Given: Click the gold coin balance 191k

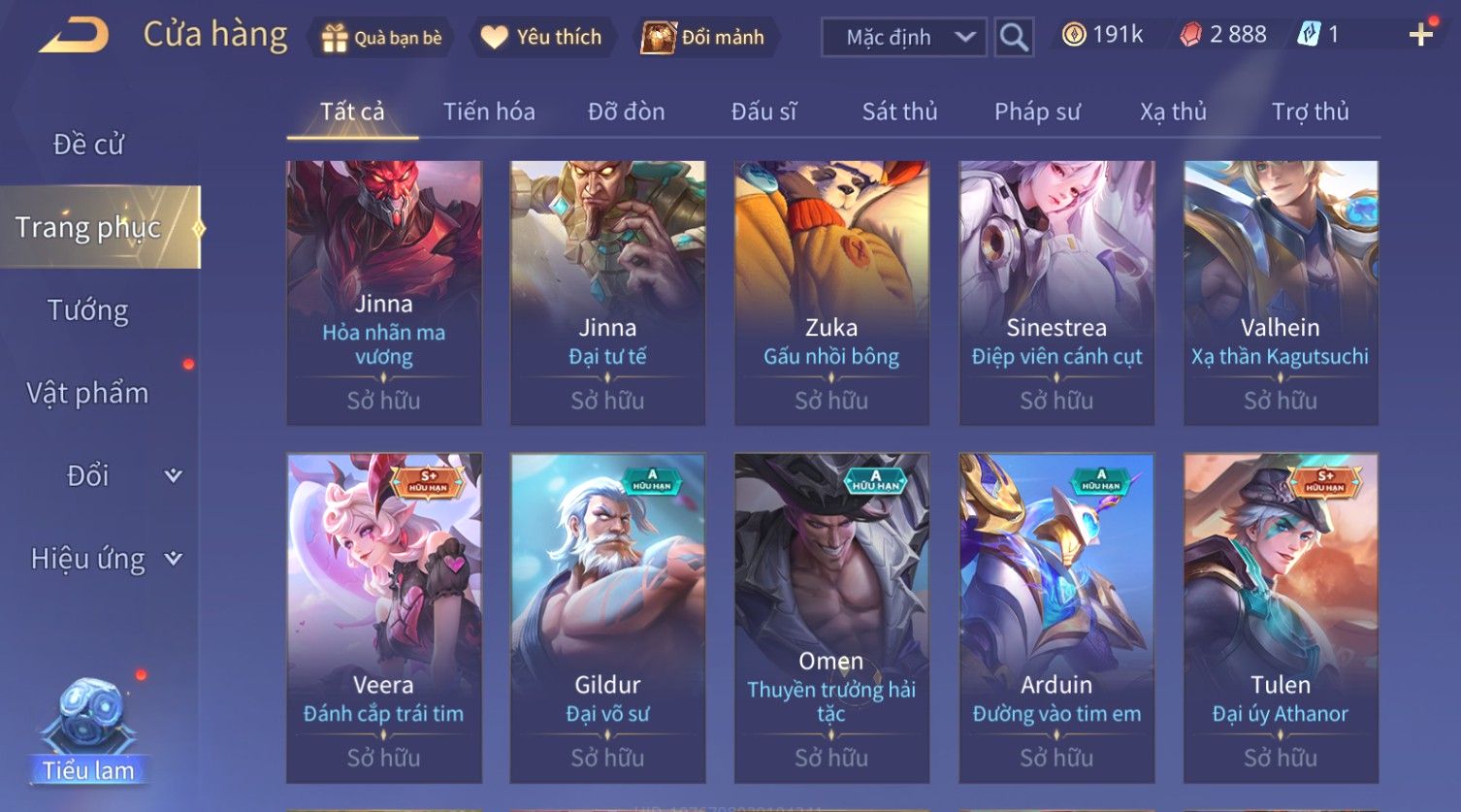Looking at the screenshot, I should pos(1102,35).
